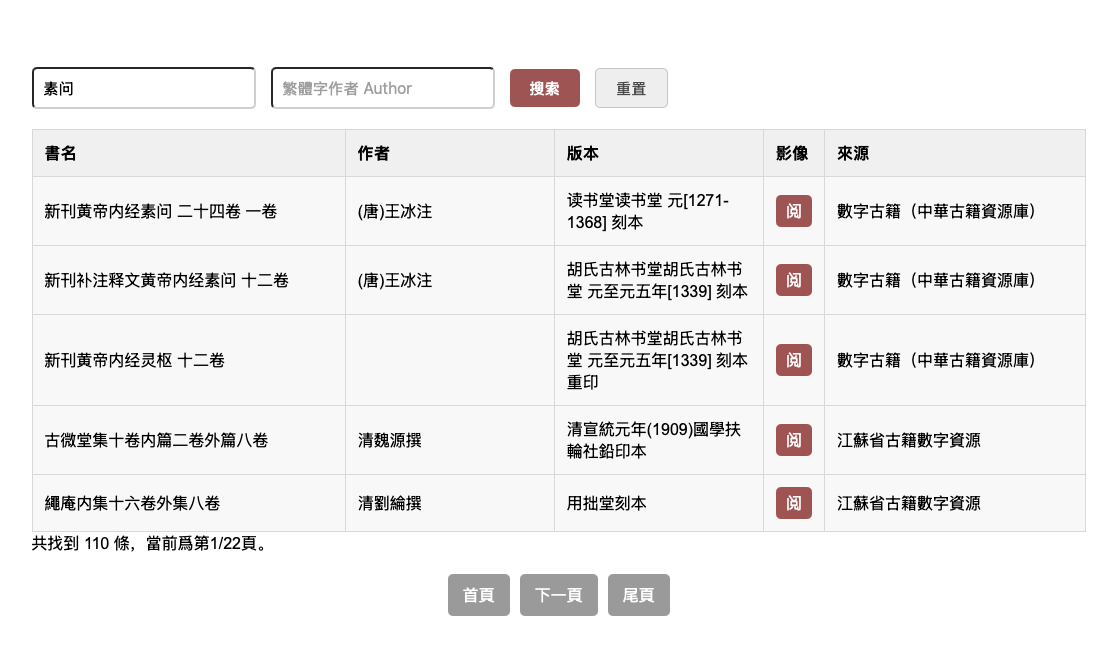This screenshot has width=1117, height=651.
Task: Click the 來源 column header
Action: (851, 153)
